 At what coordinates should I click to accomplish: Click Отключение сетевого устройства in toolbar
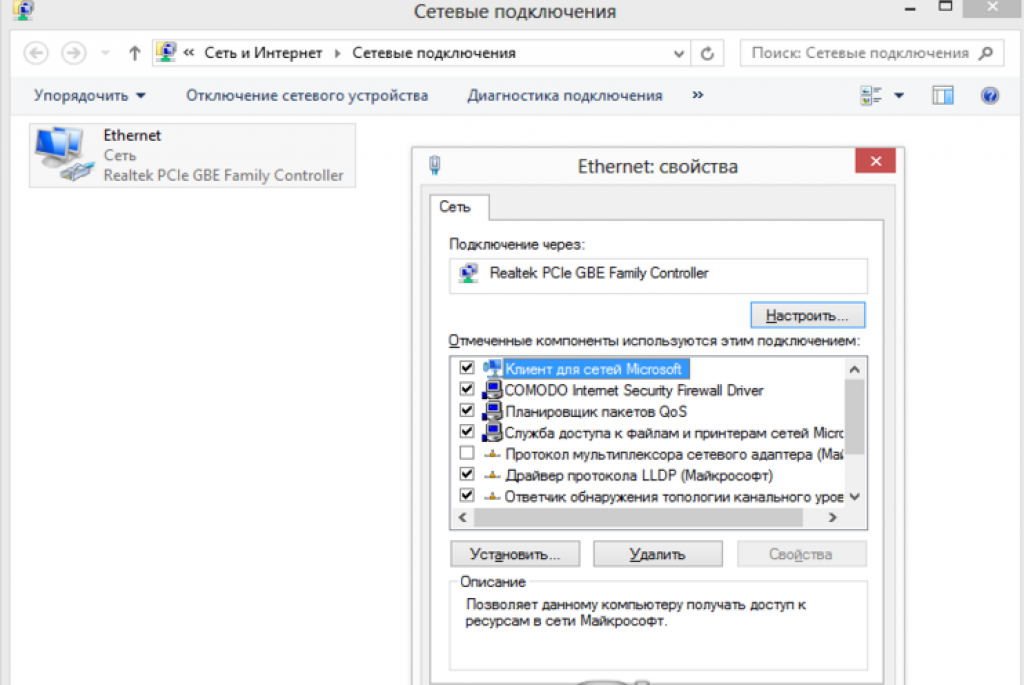307,96
